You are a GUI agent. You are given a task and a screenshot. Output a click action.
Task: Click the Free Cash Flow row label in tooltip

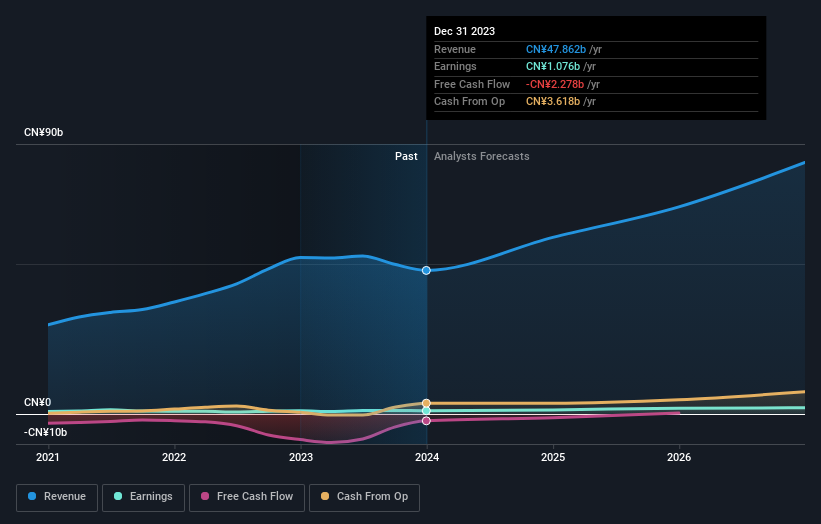point(472,84)
